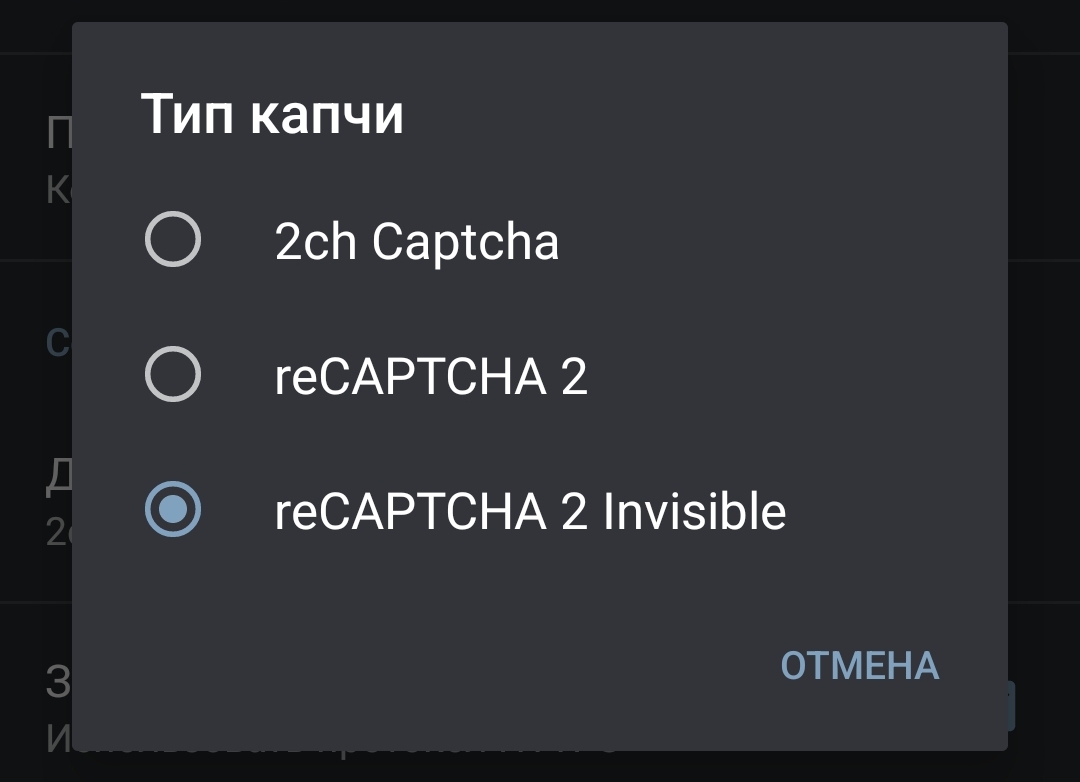Screen dimensions: 1080x782
Task: Click empty space right of "2ch Captcha"
Action: click(780, 242)
